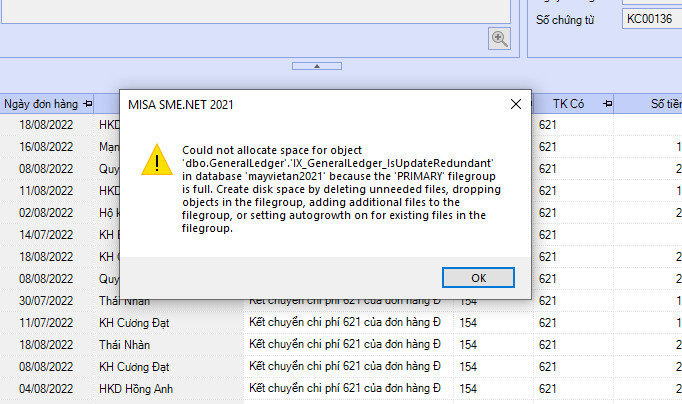Select the date cell 02/08/2022
The image size is (682, 404).
pos(46,213)
